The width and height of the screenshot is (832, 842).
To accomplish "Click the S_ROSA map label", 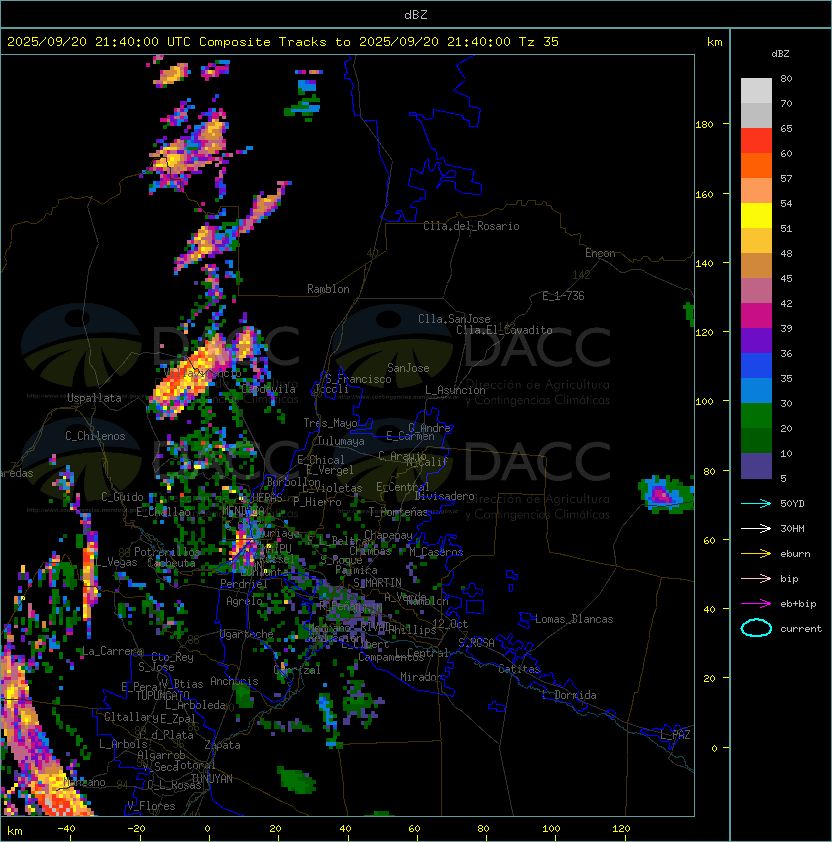I will 476,643.
